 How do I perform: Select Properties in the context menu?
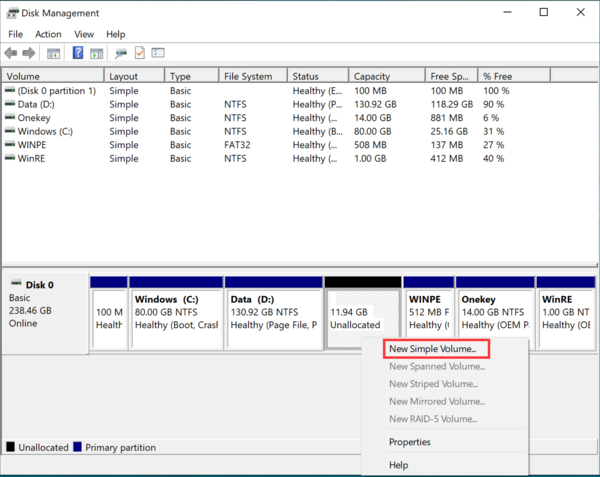410,442
